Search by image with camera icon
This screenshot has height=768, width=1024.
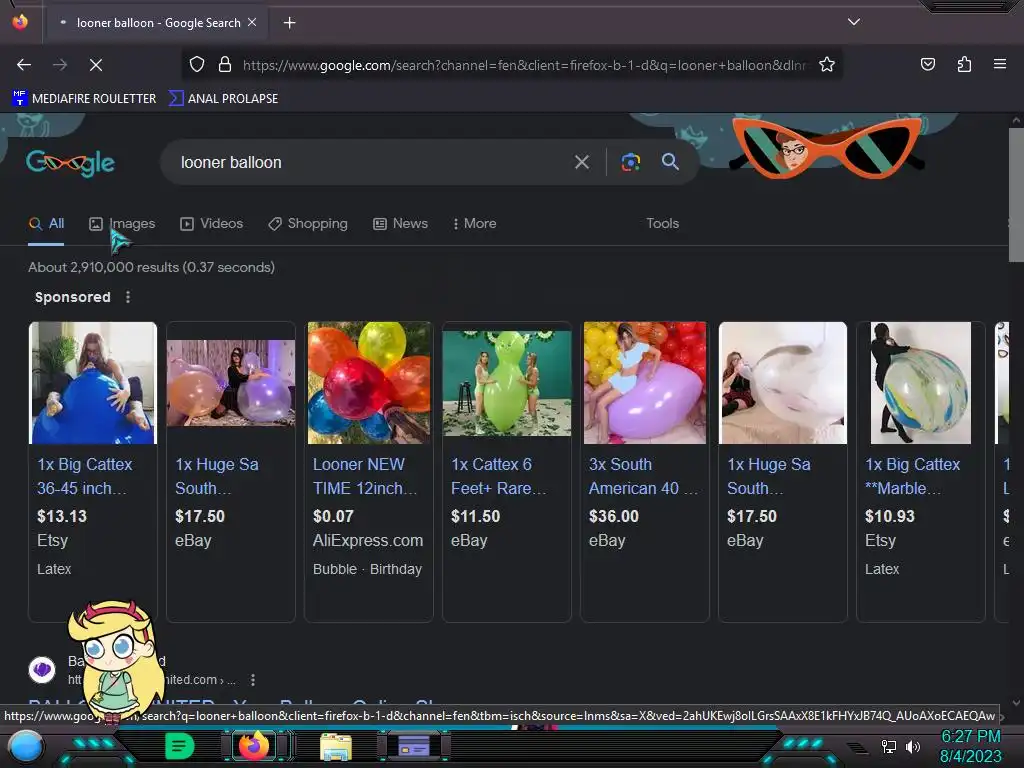[x=630, y=162]
